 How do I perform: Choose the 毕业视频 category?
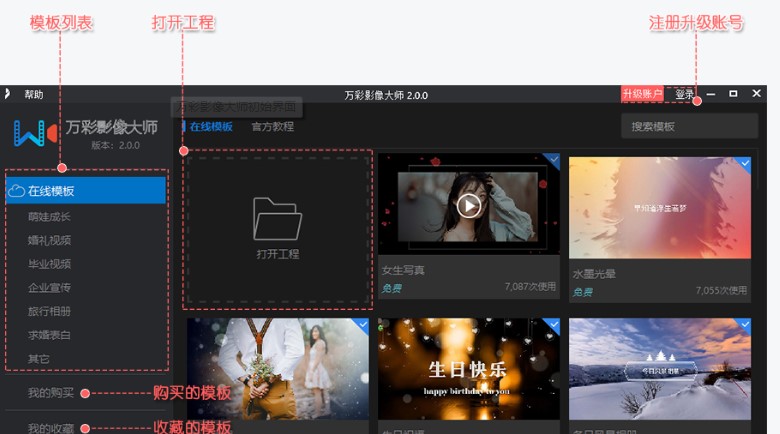click(49, 264)
